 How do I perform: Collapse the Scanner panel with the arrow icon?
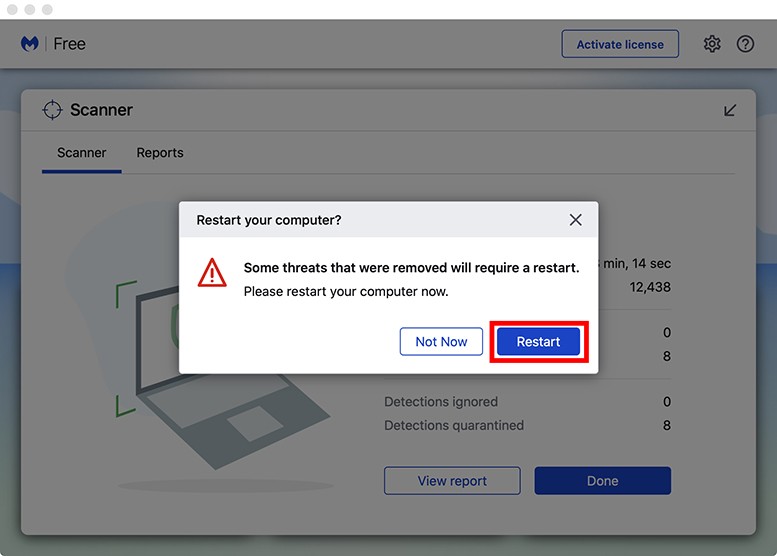tap(730, 110)
